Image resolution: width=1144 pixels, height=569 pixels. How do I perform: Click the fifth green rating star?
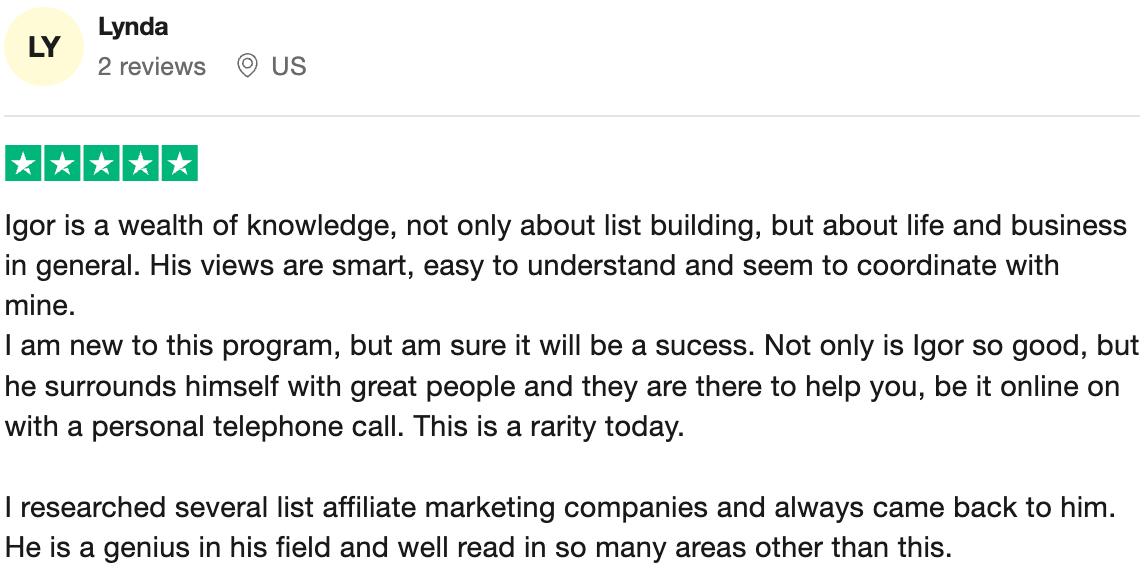(x=179, y=164)
